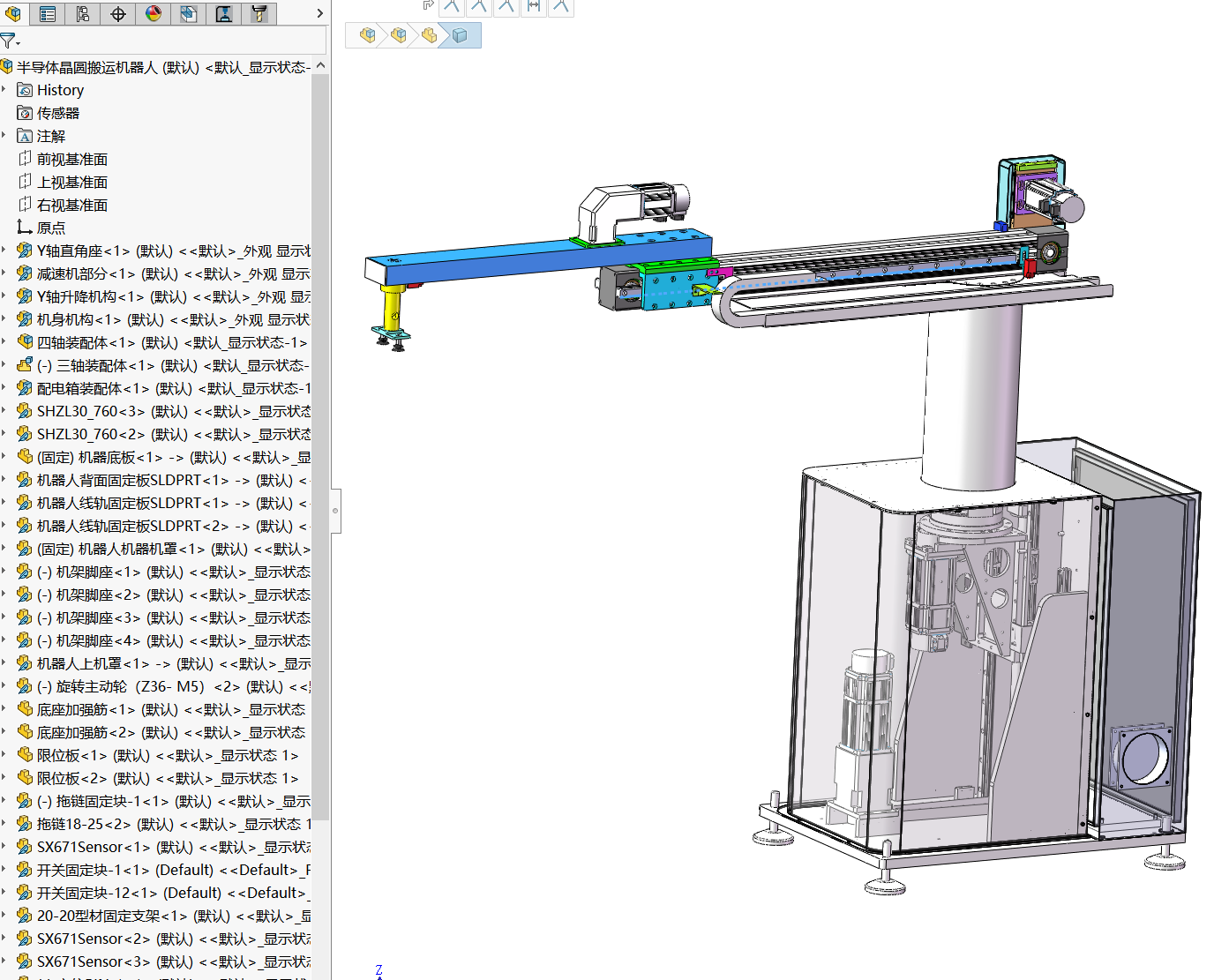Switch to the ConfigurationManager tab
Screen dimensions: 1229x980
point(83,13)
